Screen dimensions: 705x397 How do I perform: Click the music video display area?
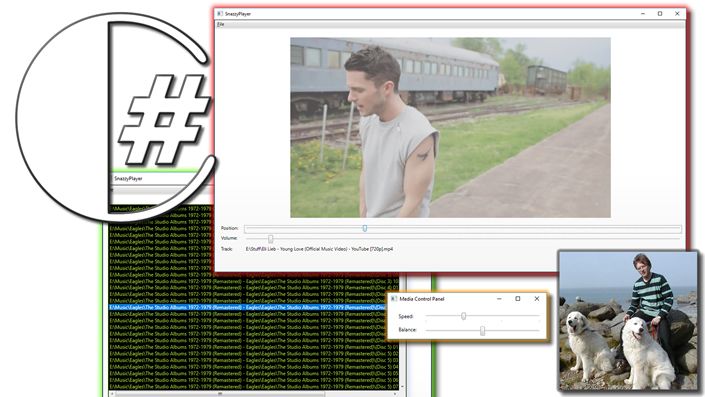click(450, 128)
